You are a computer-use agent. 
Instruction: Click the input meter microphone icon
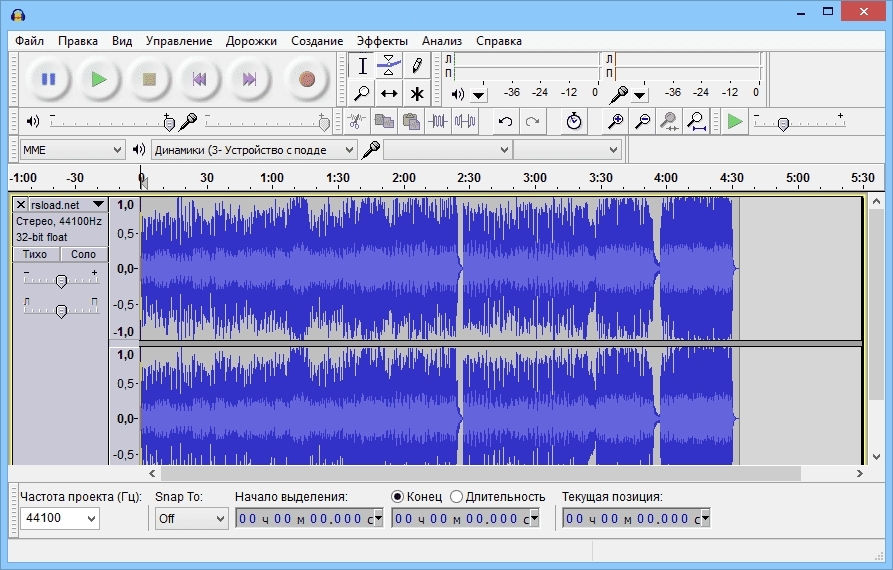[618, 94]
